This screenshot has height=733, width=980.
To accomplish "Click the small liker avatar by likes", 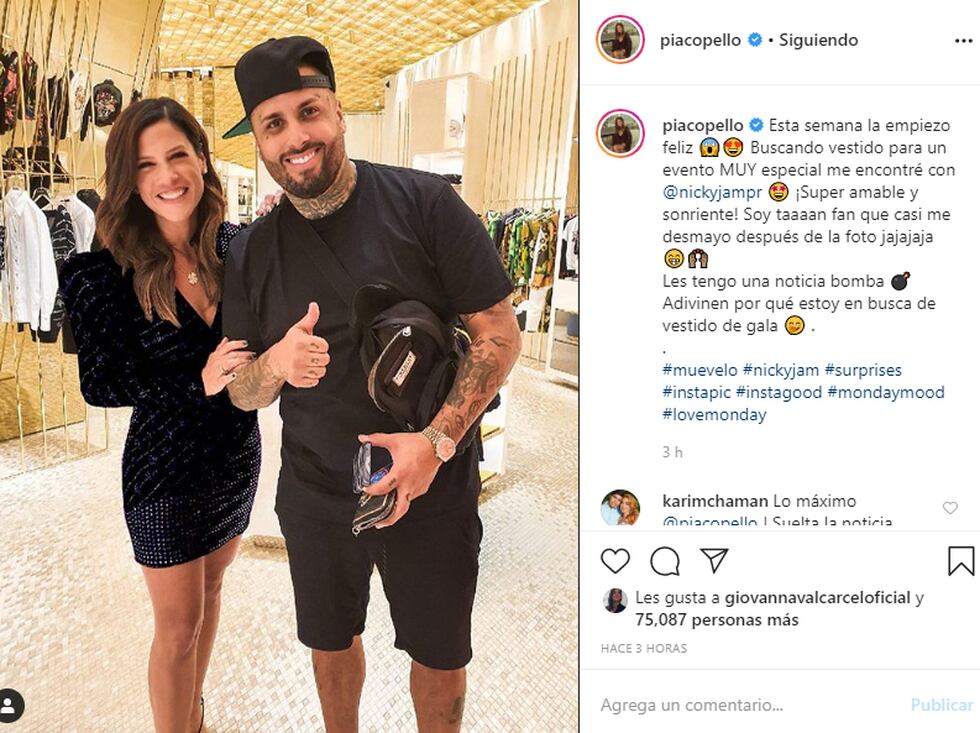I will (615, 601).
